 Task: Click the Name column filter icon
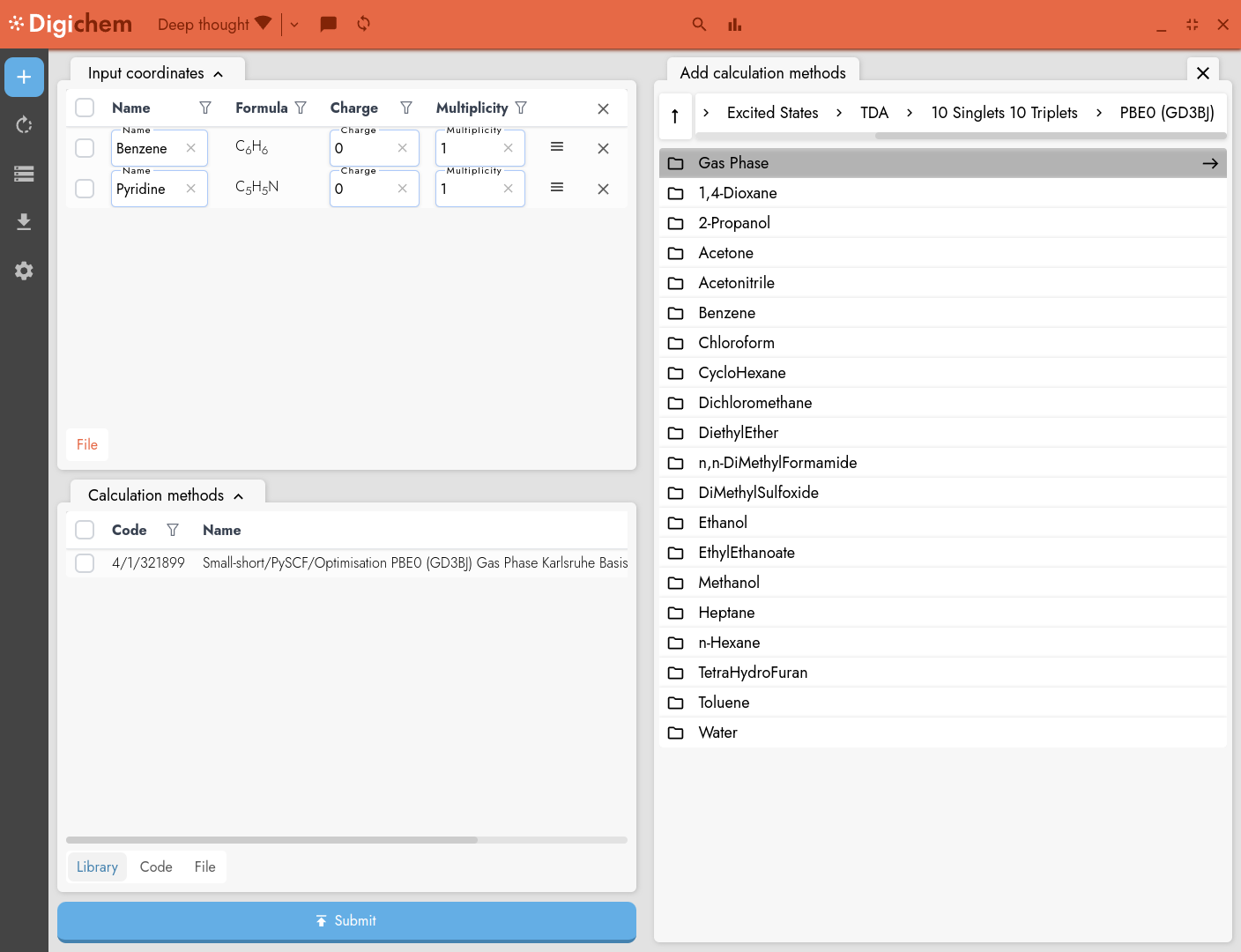[x=205, y=108]
